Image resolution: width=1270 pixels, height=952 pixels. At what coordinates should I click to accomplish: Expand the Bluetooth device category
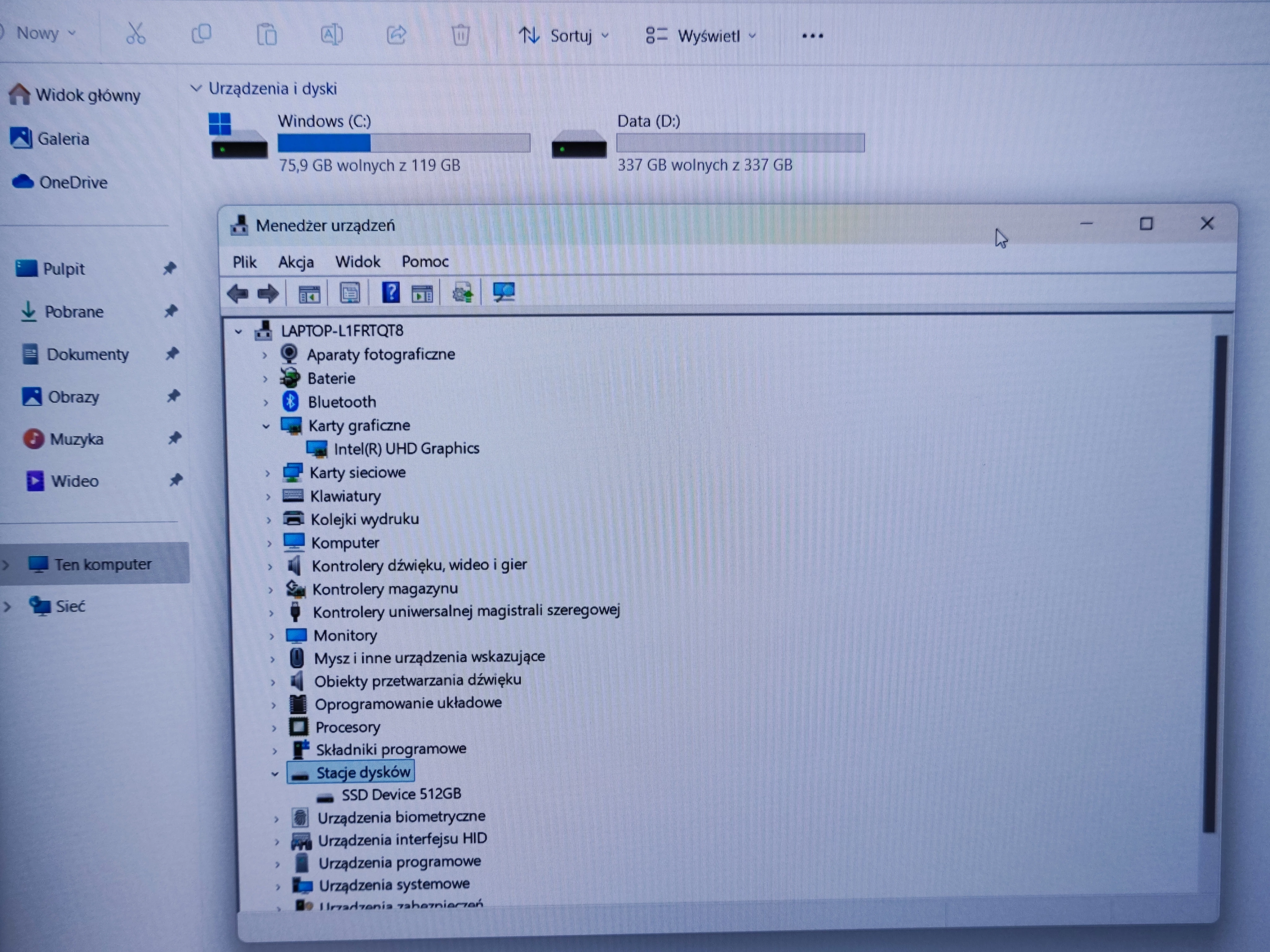(x=265, y=403)
